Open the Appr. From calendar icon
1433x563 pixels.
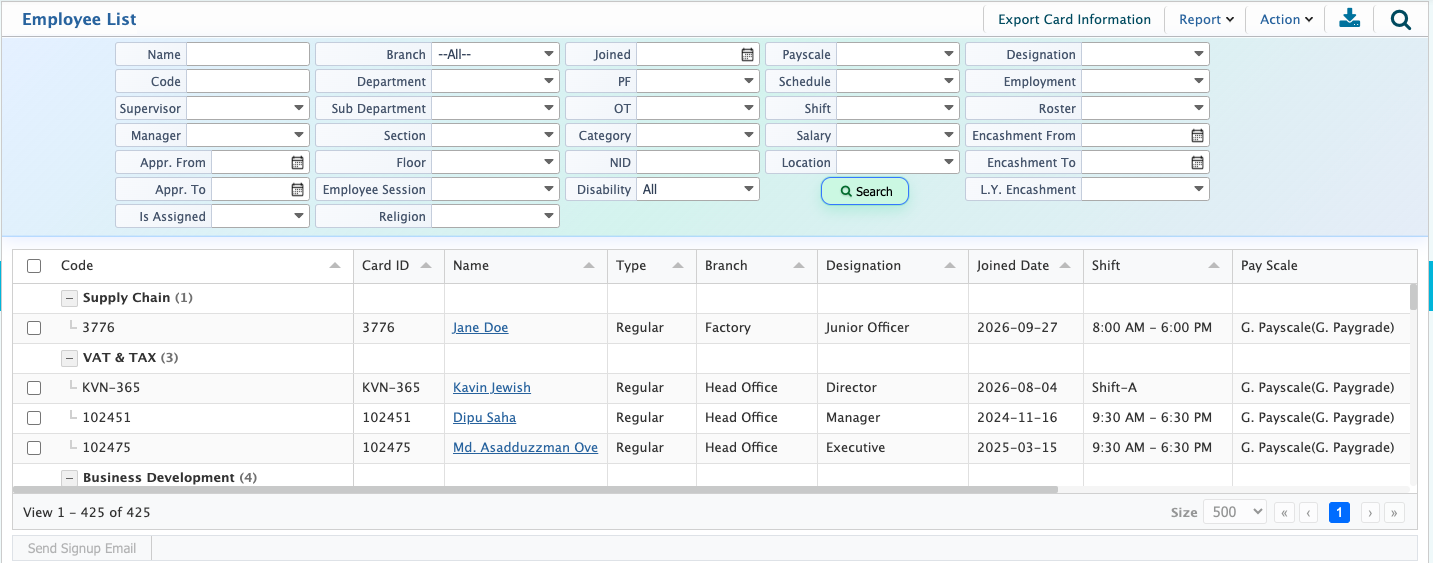[297, 162]
